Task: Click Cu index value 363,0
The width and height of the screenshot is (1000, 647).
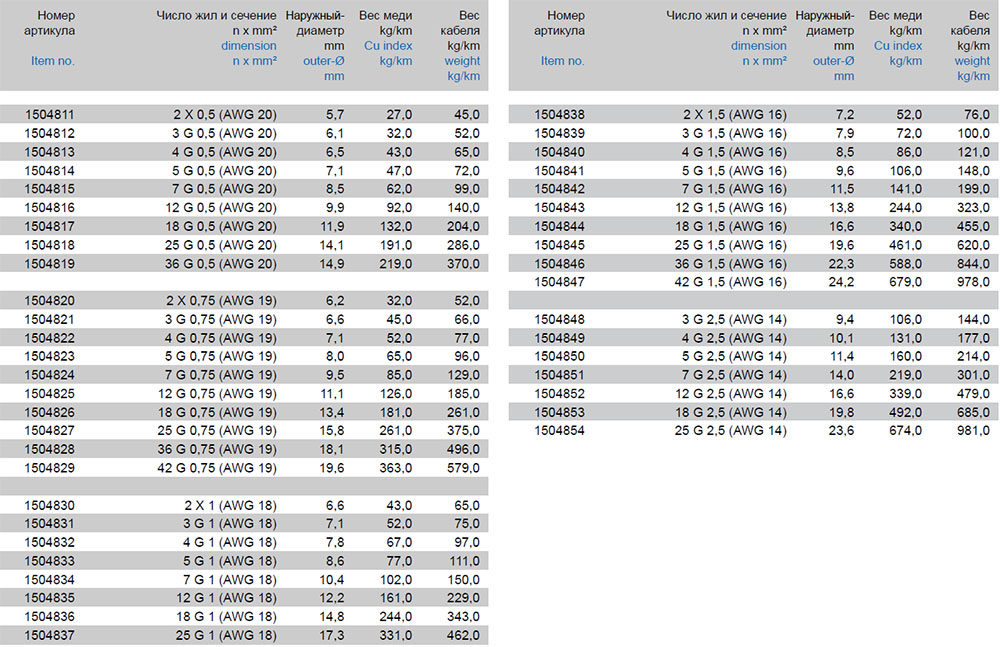Action: point(395,468)
